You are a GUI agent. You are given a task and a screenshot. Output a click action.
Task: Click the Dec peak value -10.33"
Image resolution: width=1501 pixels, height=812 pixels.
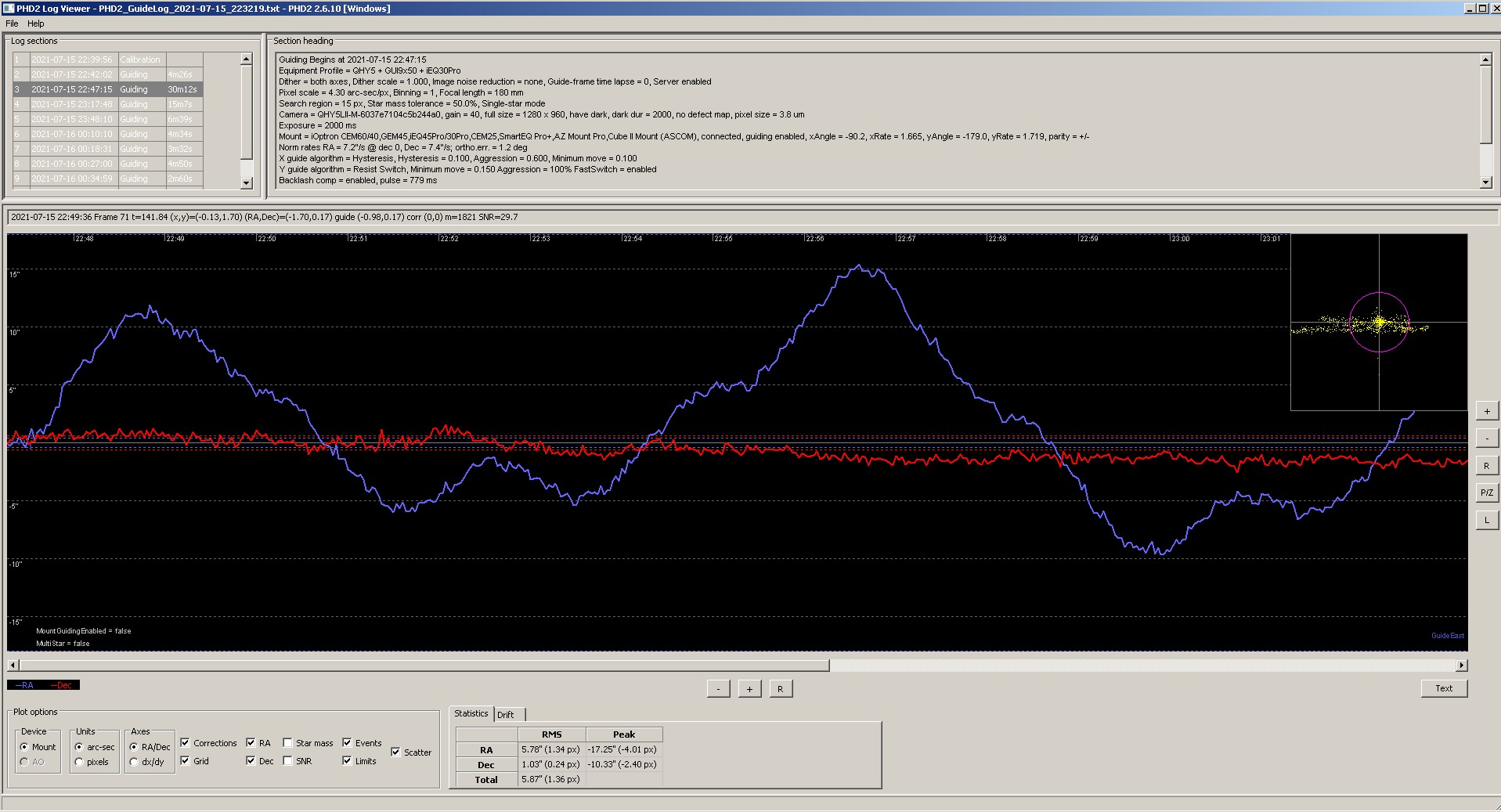coord(623,764)
